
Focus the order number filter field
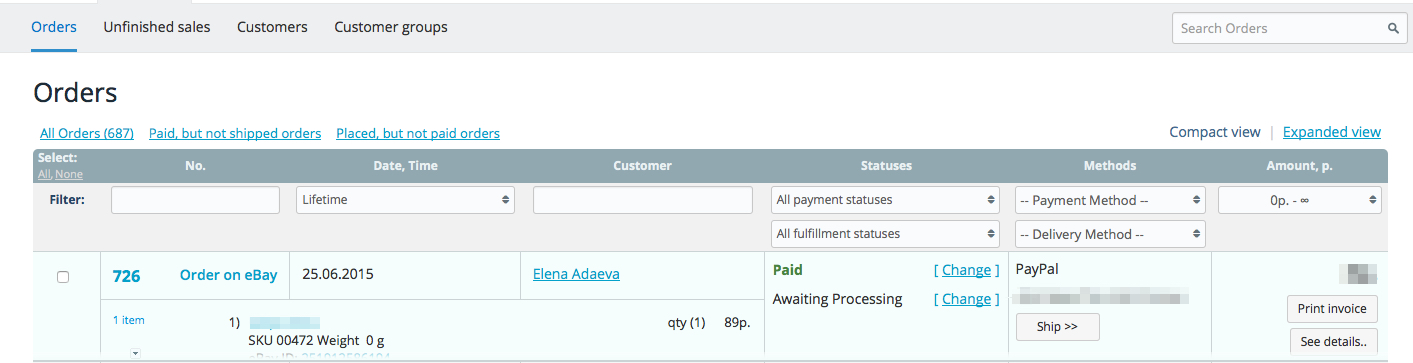195,200
